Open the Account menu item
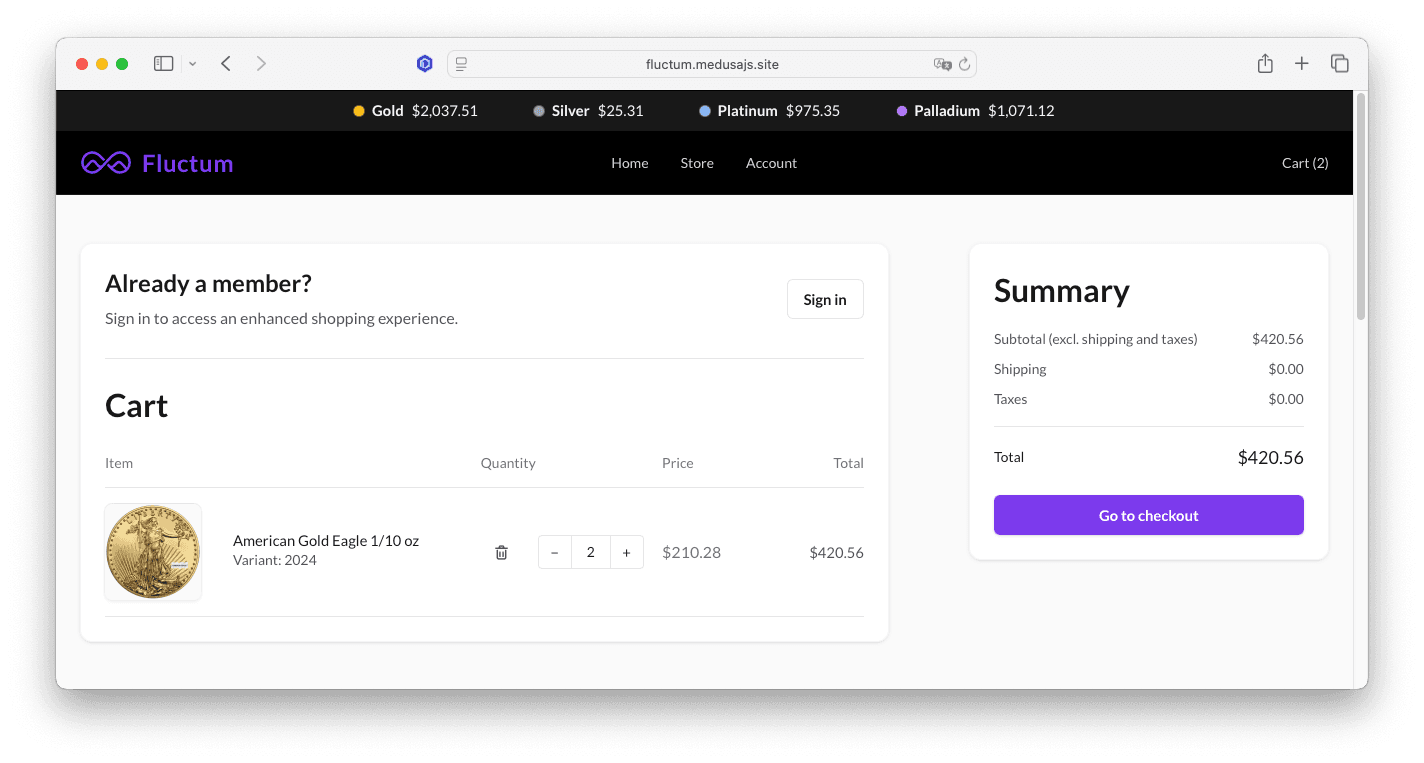This screenshot has height=763, width=1424. tap(771, 163)
